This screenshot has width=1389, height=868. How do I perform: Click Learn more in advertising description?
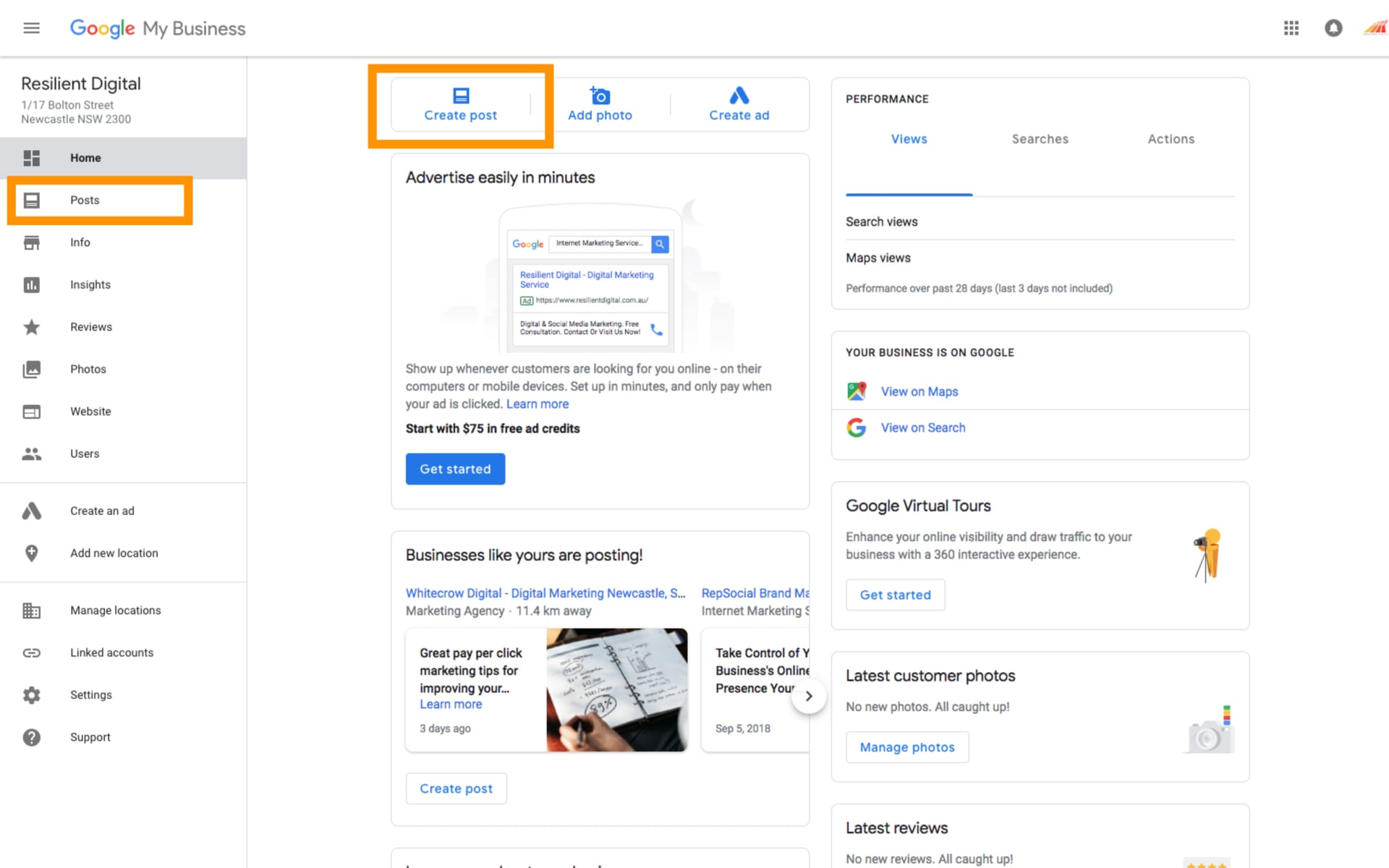point(538,404)
